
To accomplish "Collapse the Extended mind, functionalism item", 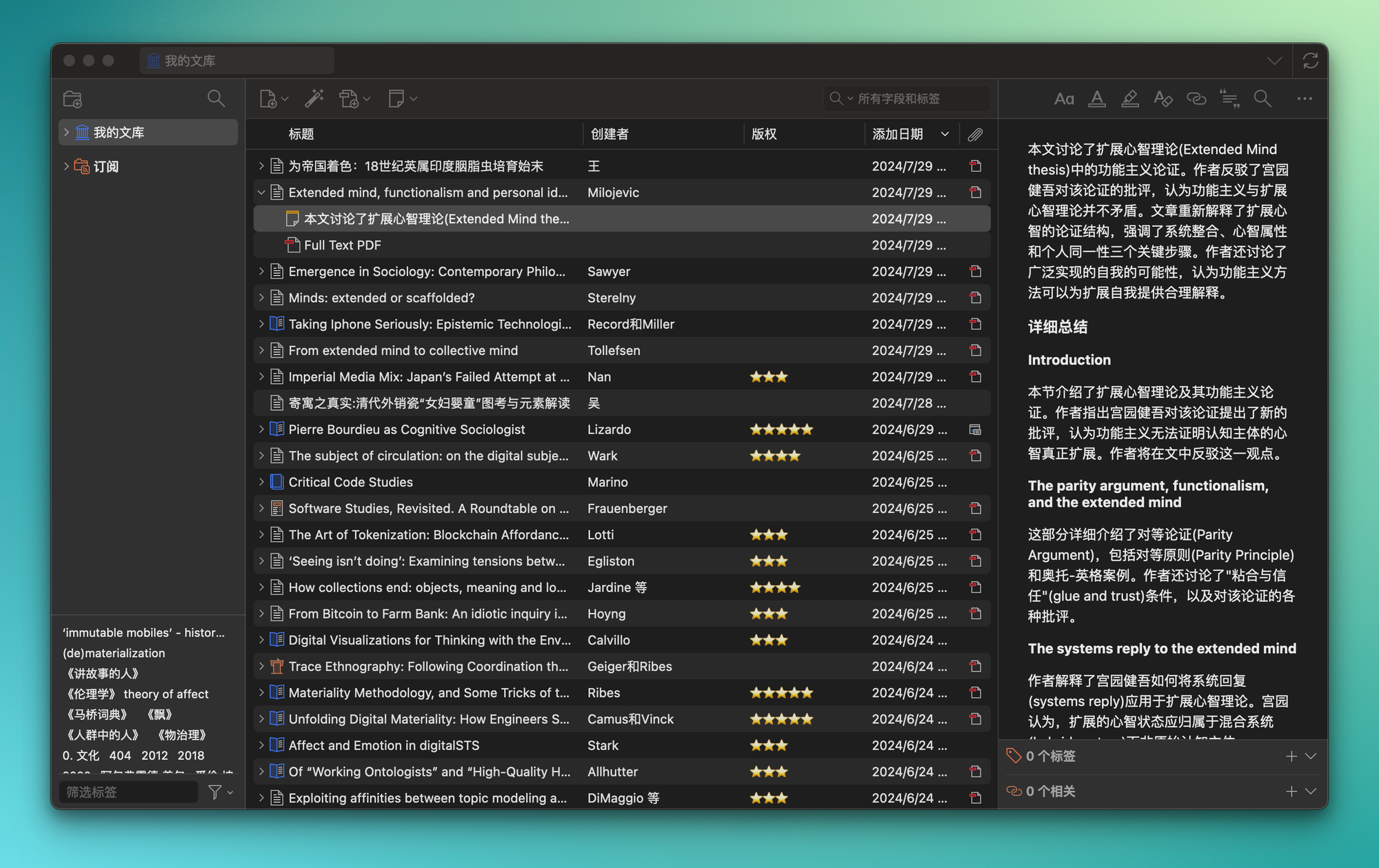I will click(x=261, y=192).
